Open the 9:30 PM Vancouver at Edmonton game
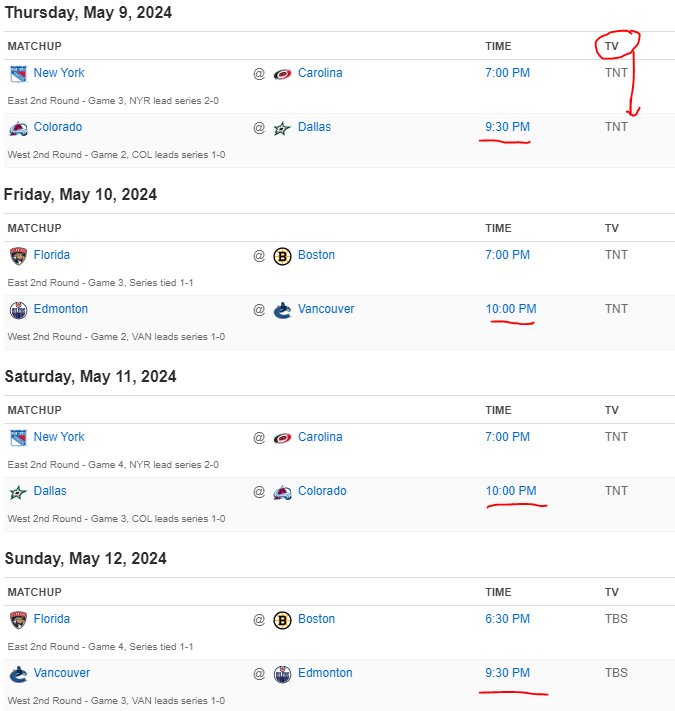This screenshot has width=675, height=711. (x=507, y=672)
